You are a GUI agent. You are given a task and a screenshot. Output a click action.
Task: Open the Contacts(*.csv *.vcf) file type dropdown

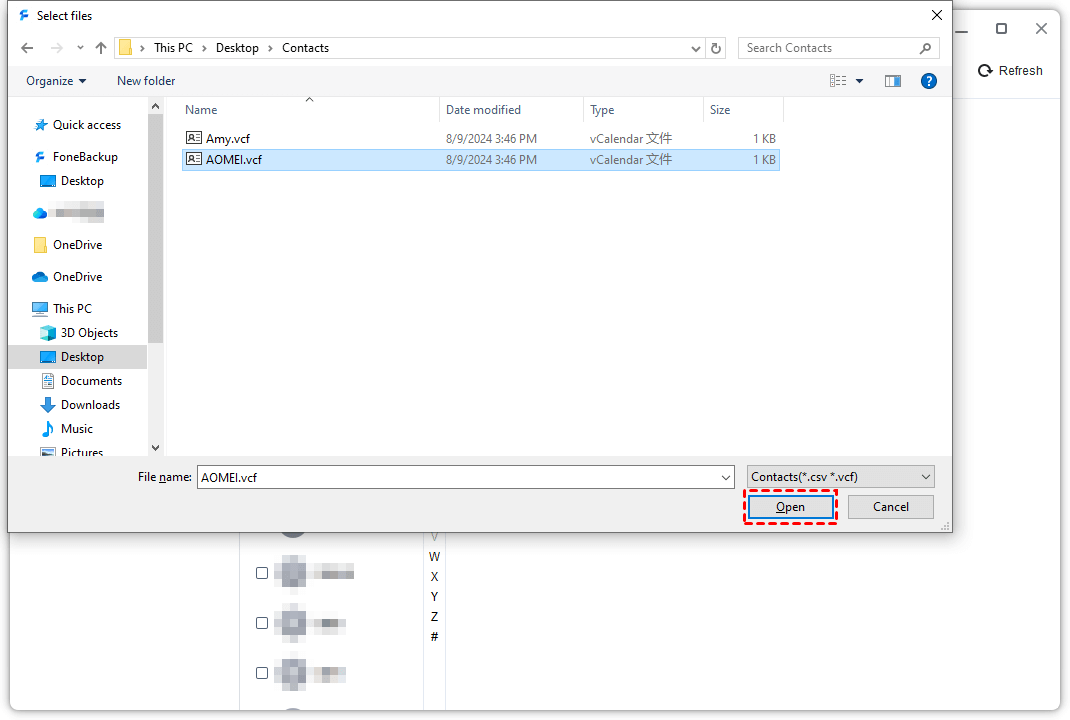tap(841, 477)
